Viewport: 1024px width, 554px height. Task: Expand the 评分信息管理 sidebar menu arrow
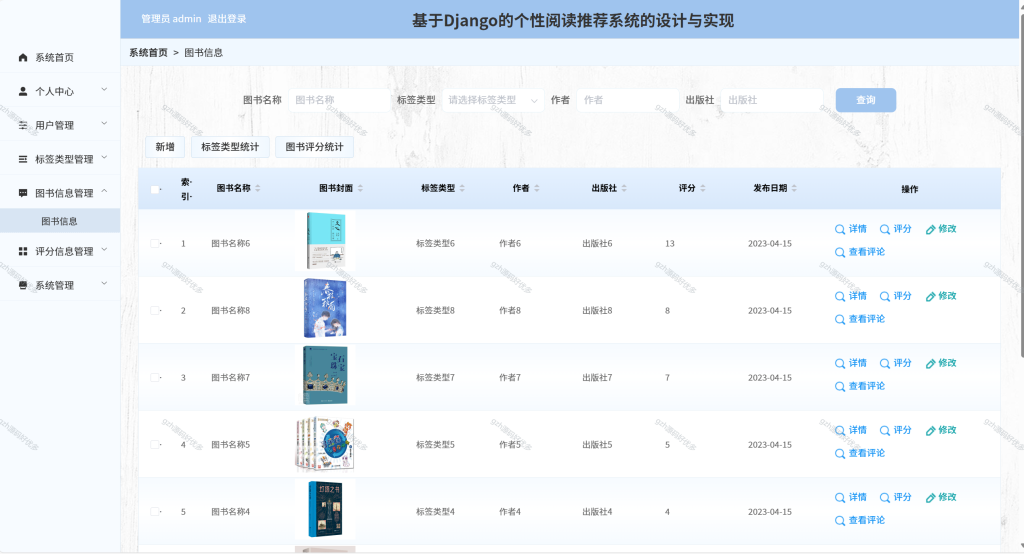[104, 250]
